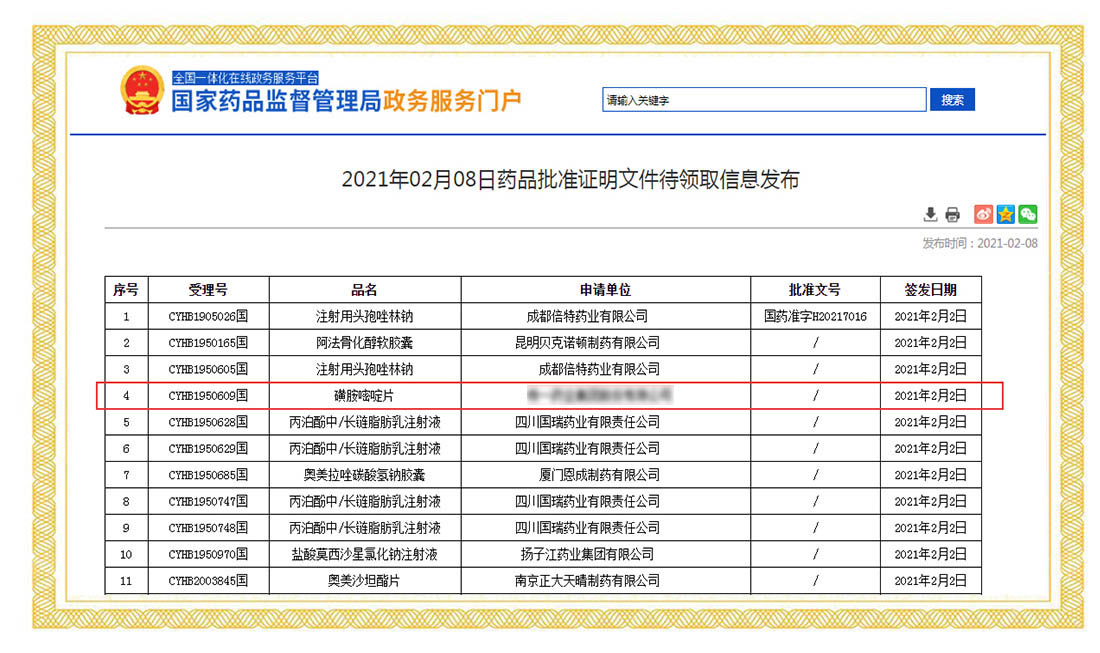Click the 品名 column header
Image resolution: width=1100 pixels, height=653 pixels.
364,290
